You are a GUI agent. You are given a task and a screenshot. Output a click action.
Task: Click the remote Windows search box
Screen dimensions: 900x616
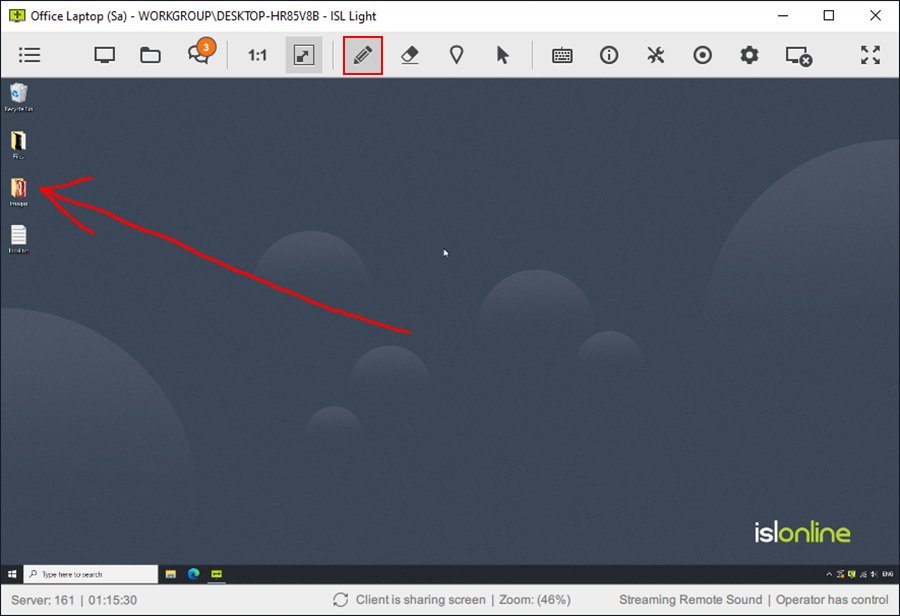91,574
